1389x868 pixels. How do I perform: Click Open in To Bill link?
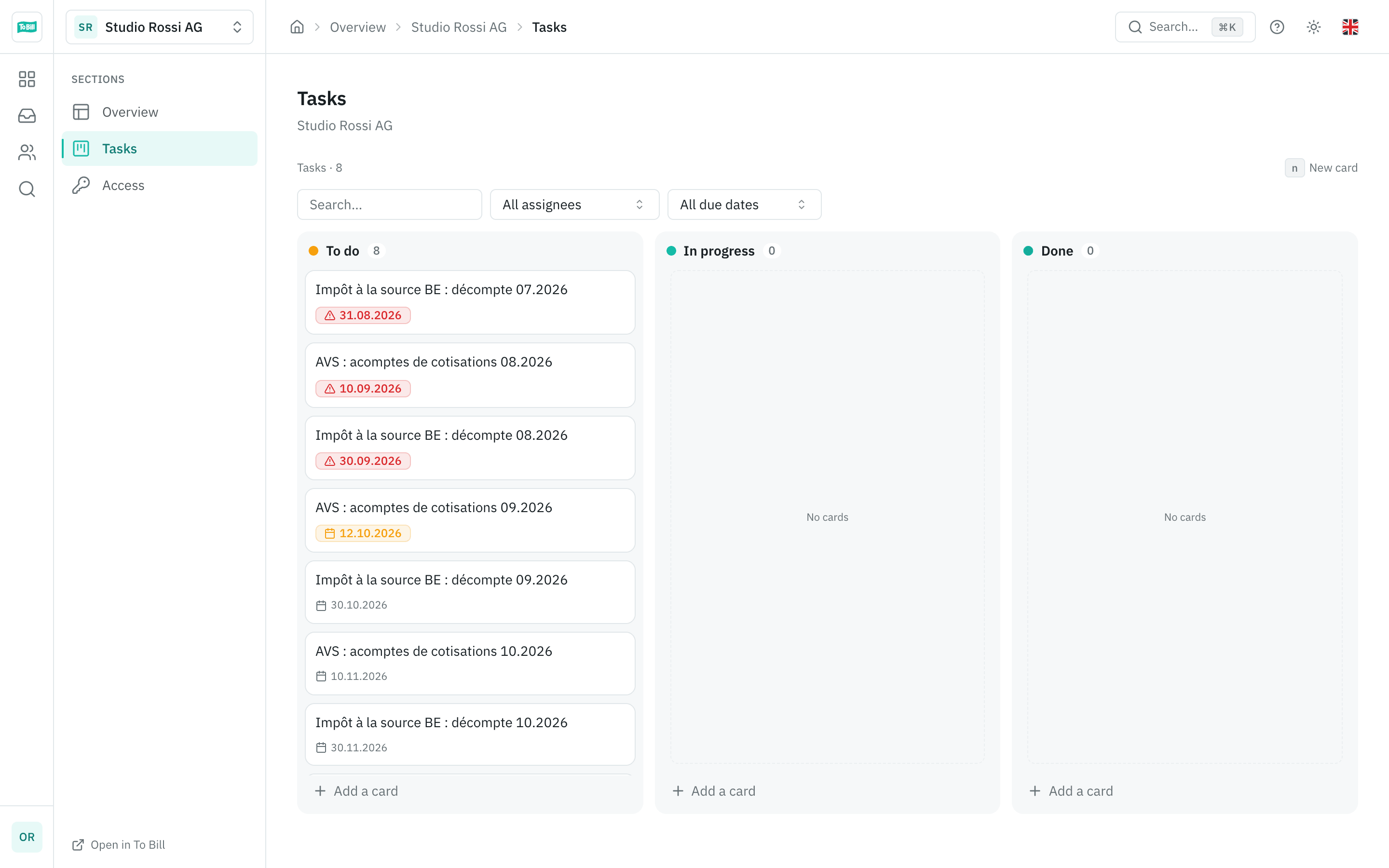[118, 844]
